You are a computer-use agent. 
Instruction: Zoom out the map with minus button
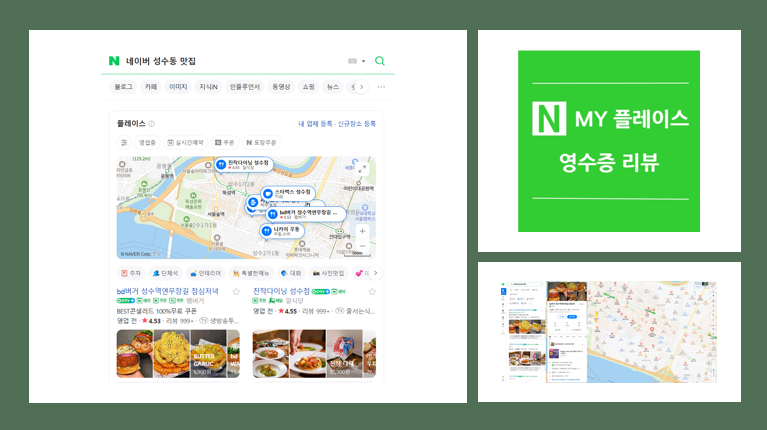pyautogui.click(x=362, y=246)
